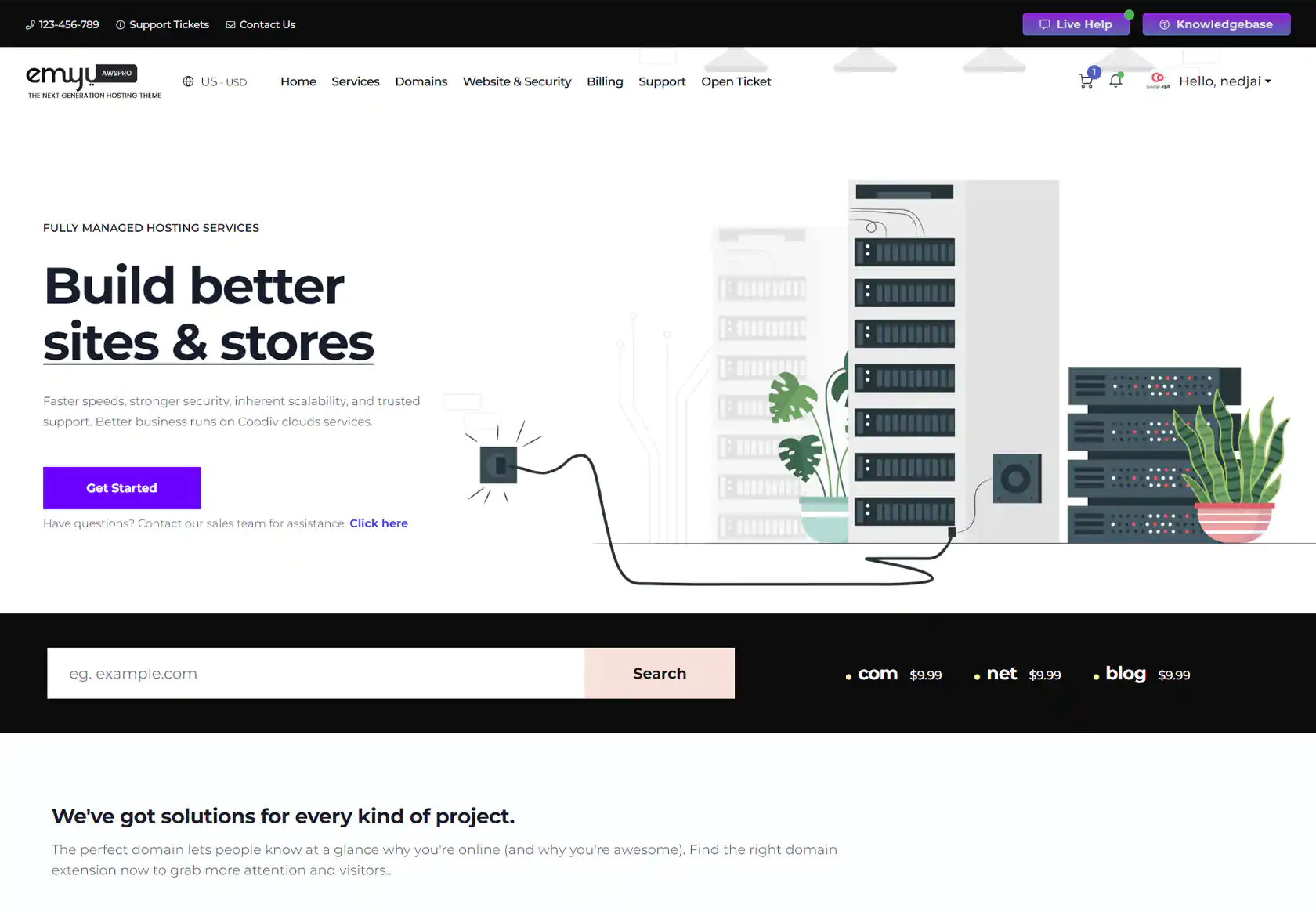Click the phone number 123-456-789
The width and height of the screenshot is (1316, 912).
(x=63, y=24)
